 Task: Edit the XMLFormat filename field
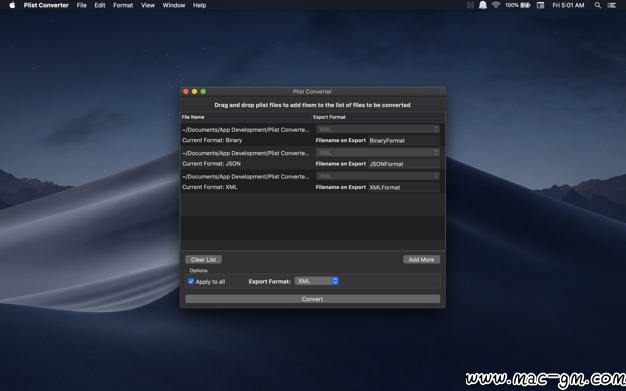click(404, 187)
